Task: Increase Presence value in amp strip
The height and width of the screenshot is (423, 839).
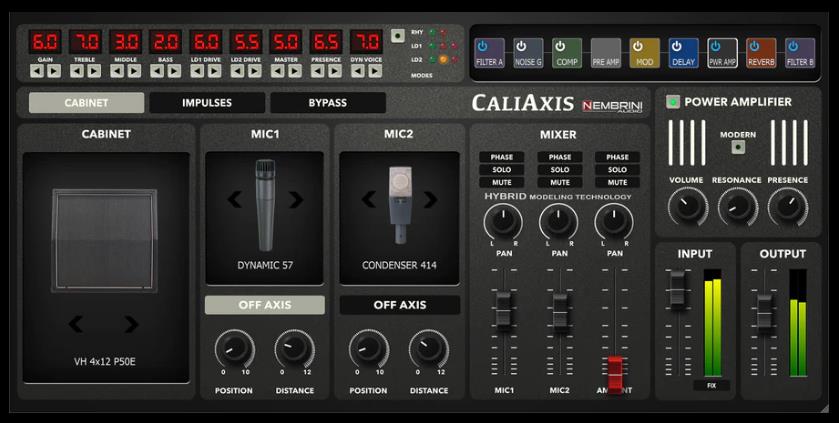Action: coord(334,71)
